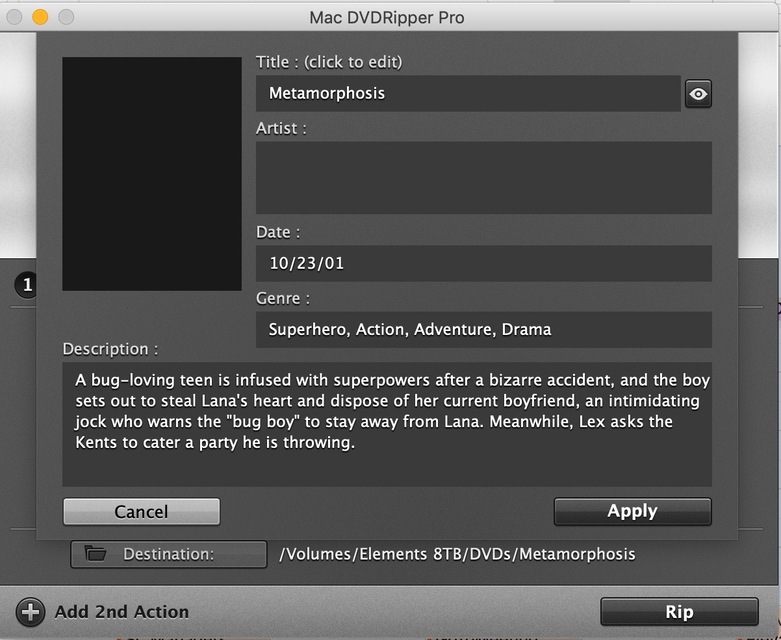The image size is (781, 640).
Task: Click into the Description text area
Action: click(387, 424)
